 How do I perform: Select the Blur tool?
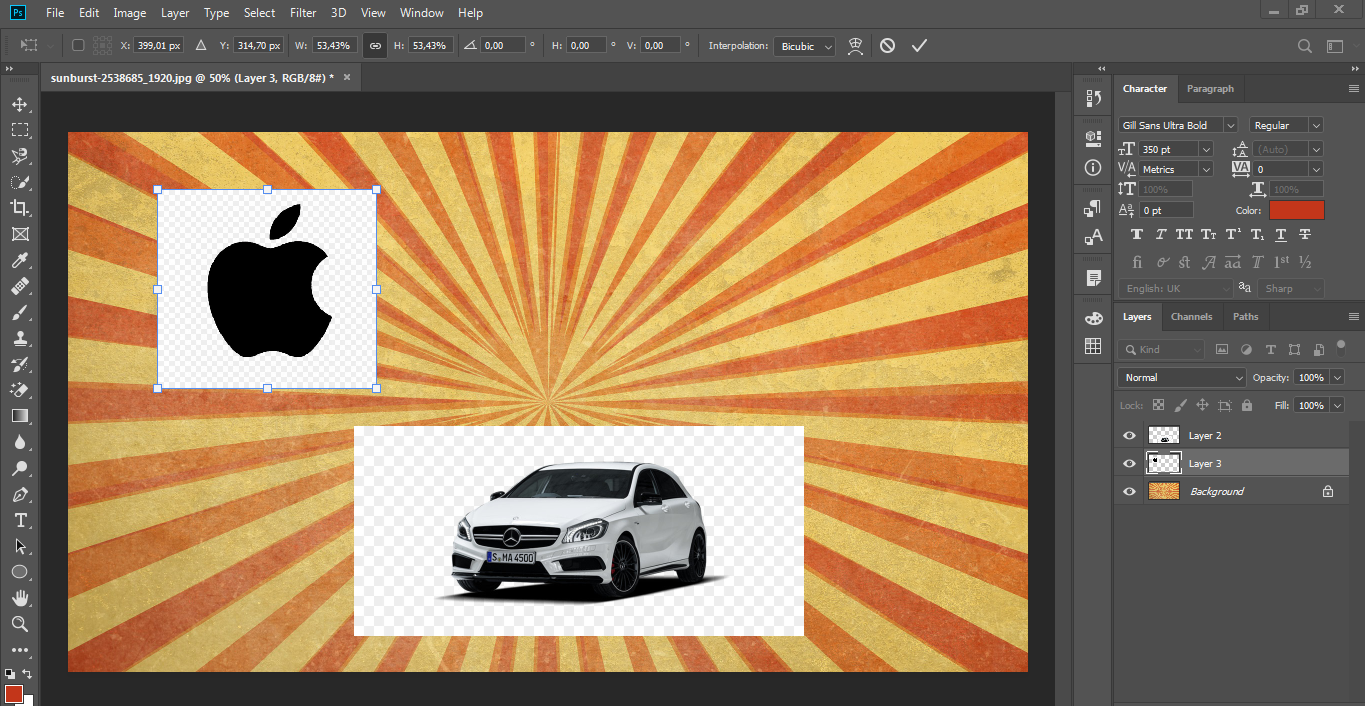(x=19, y=442)
